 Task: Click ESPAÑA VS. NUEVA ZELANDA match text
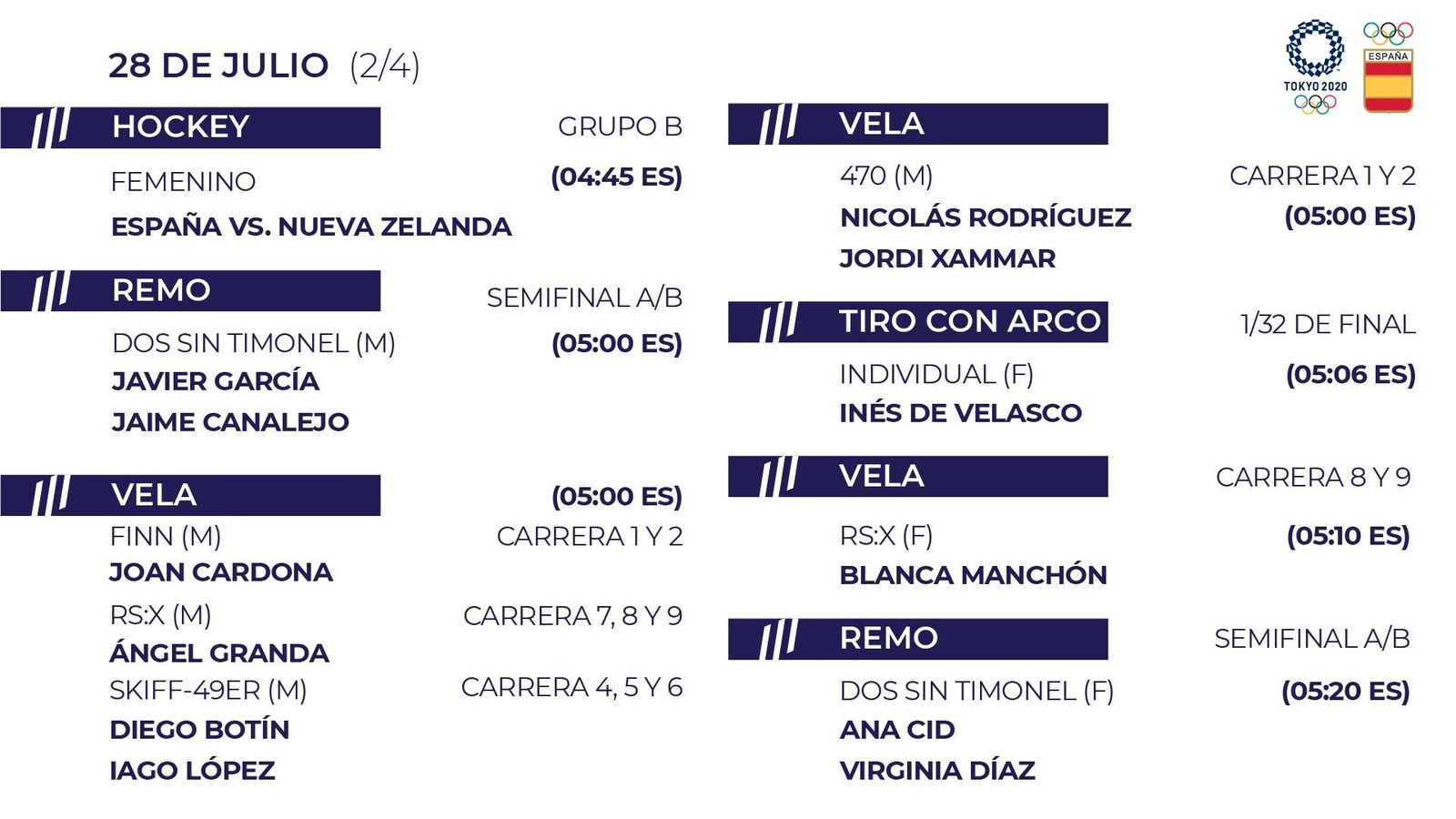click(x=311, y=227)
